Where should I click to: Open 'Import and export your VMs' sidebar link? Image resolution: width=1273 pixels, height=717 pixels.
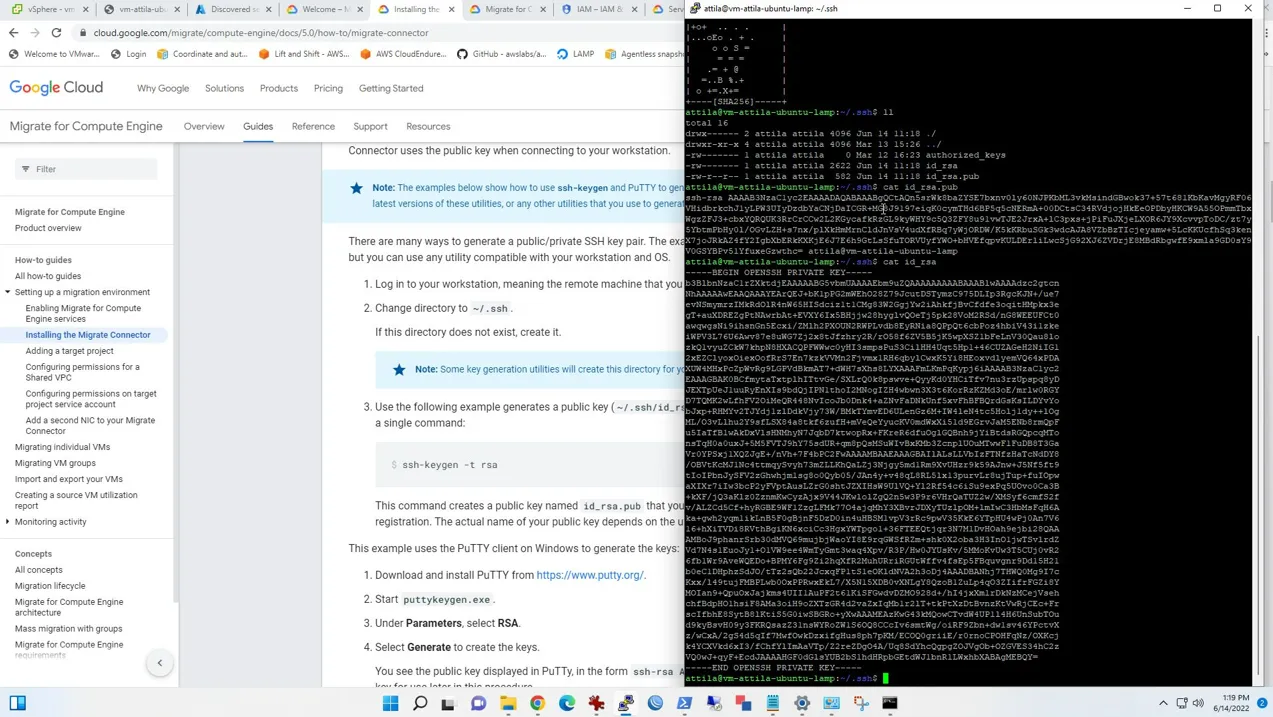pyautogui.click(x=69, y=479)
